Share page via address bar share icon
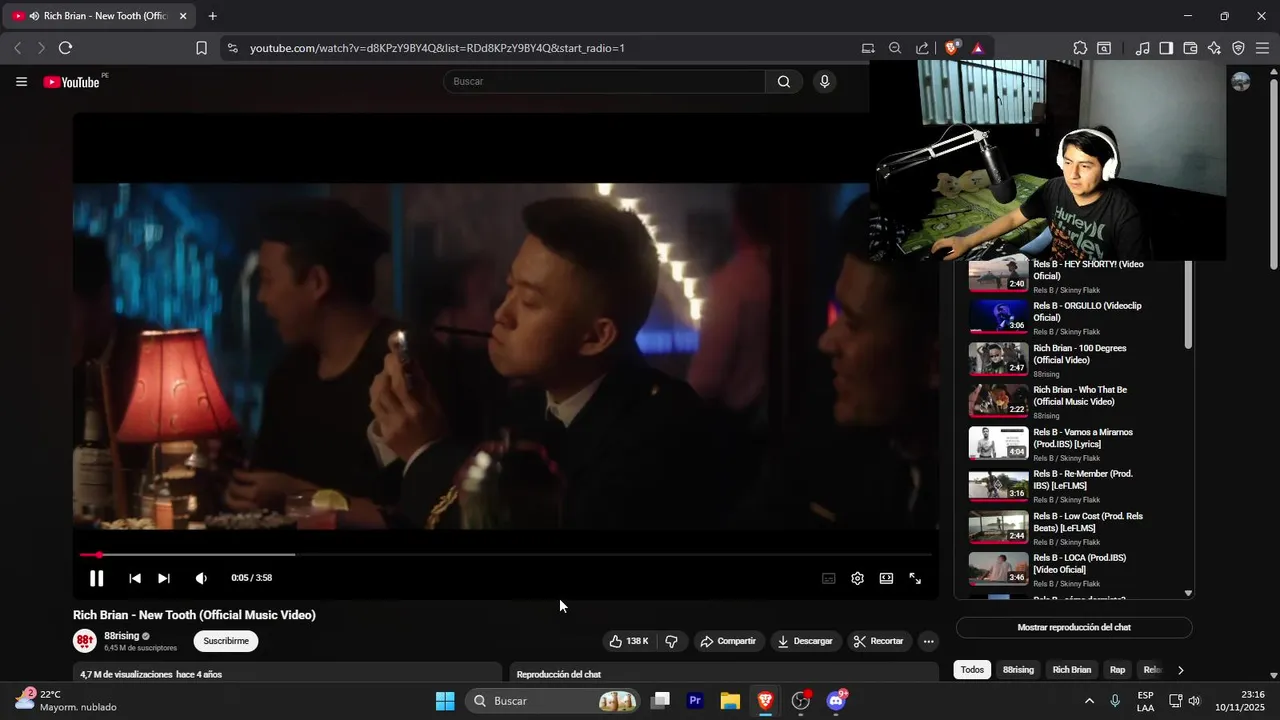Image resolution: width=1280 pixels, height=720 pixels. point(922,48)
